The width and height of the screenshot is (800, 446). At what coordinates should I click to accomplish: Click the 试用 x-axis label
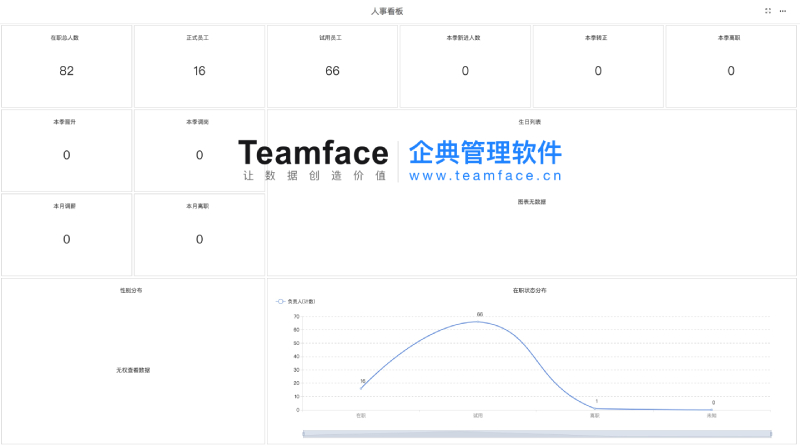(478, 416)
